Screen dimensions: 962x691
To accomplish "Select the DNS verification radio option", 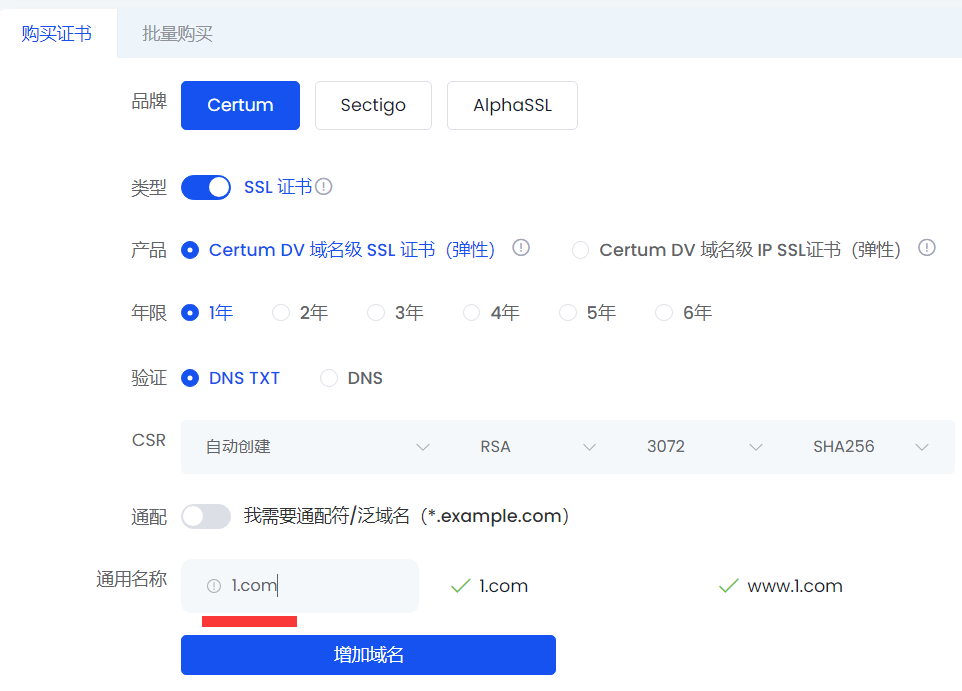I will point(329,378).
